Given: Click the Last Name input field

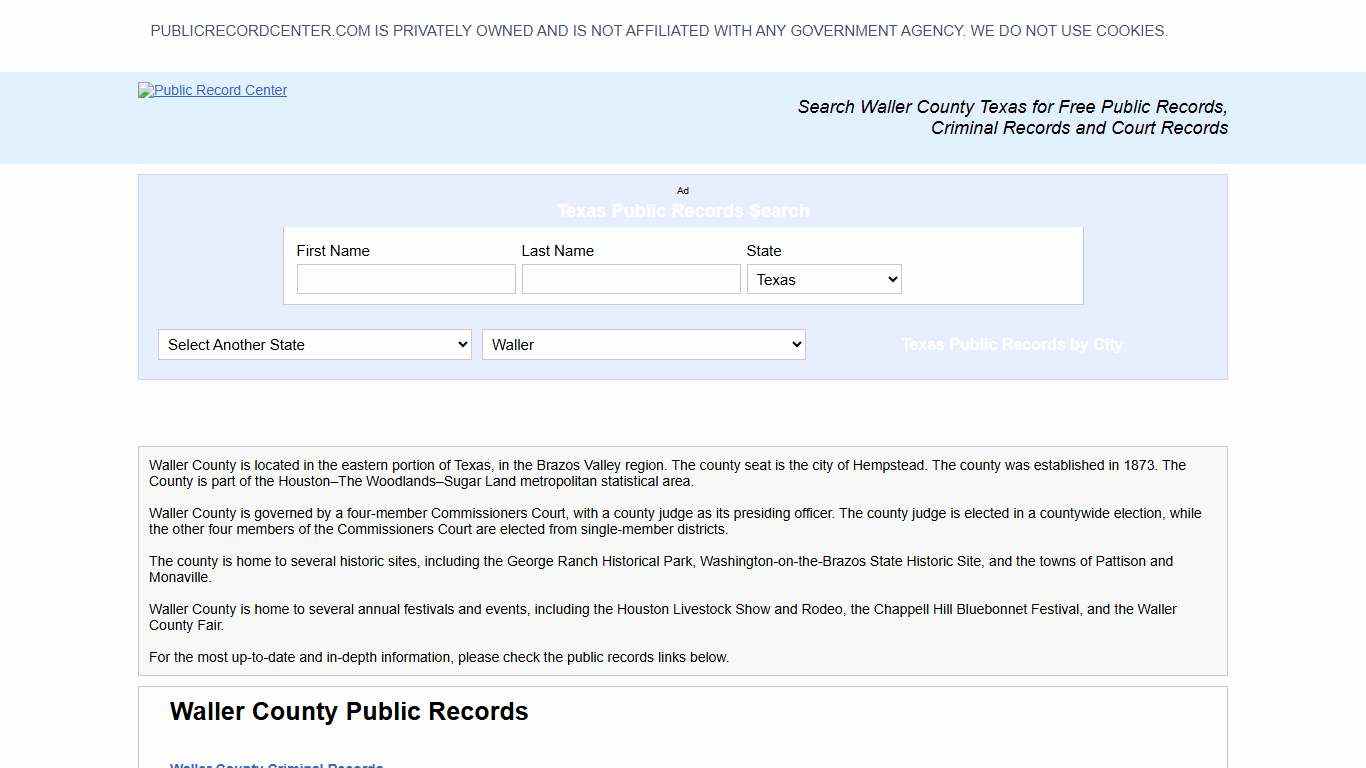Looking at the screenshot, I should tap(630, 279).
